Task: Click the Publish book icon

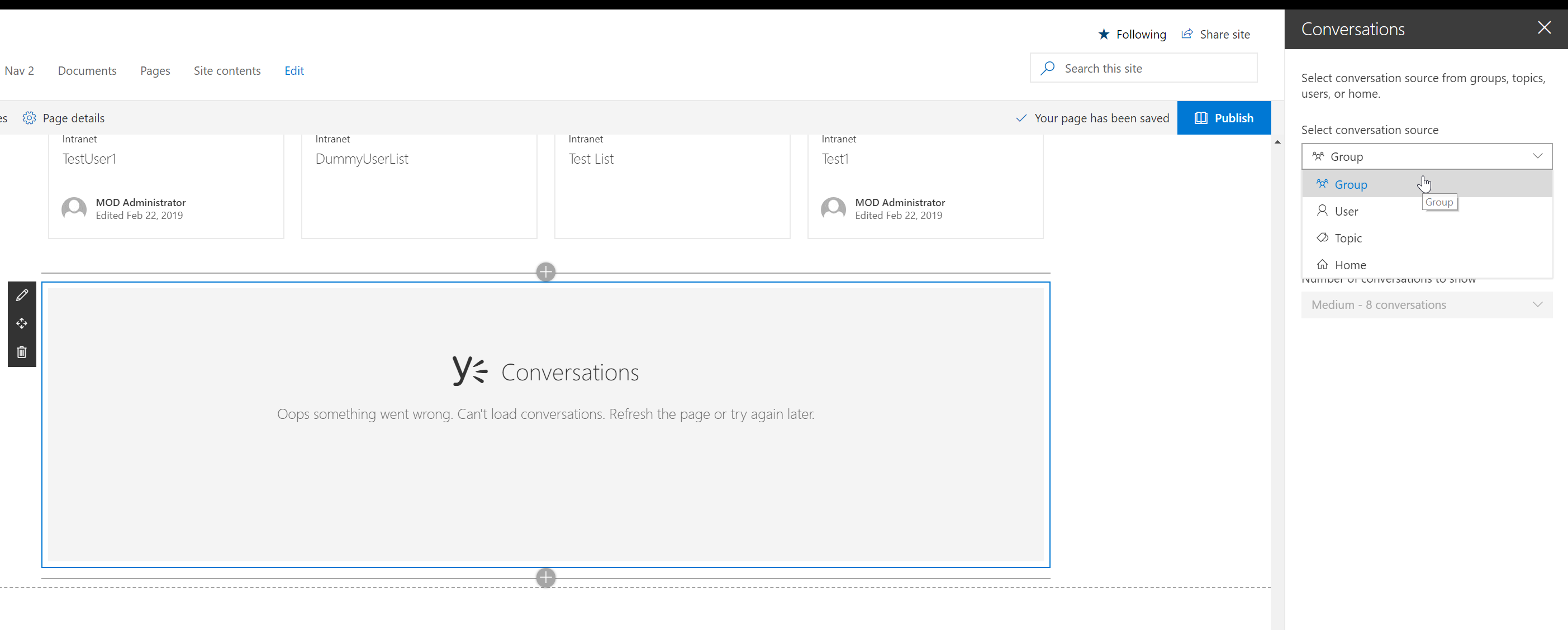Action: [x=1201, y=117]
